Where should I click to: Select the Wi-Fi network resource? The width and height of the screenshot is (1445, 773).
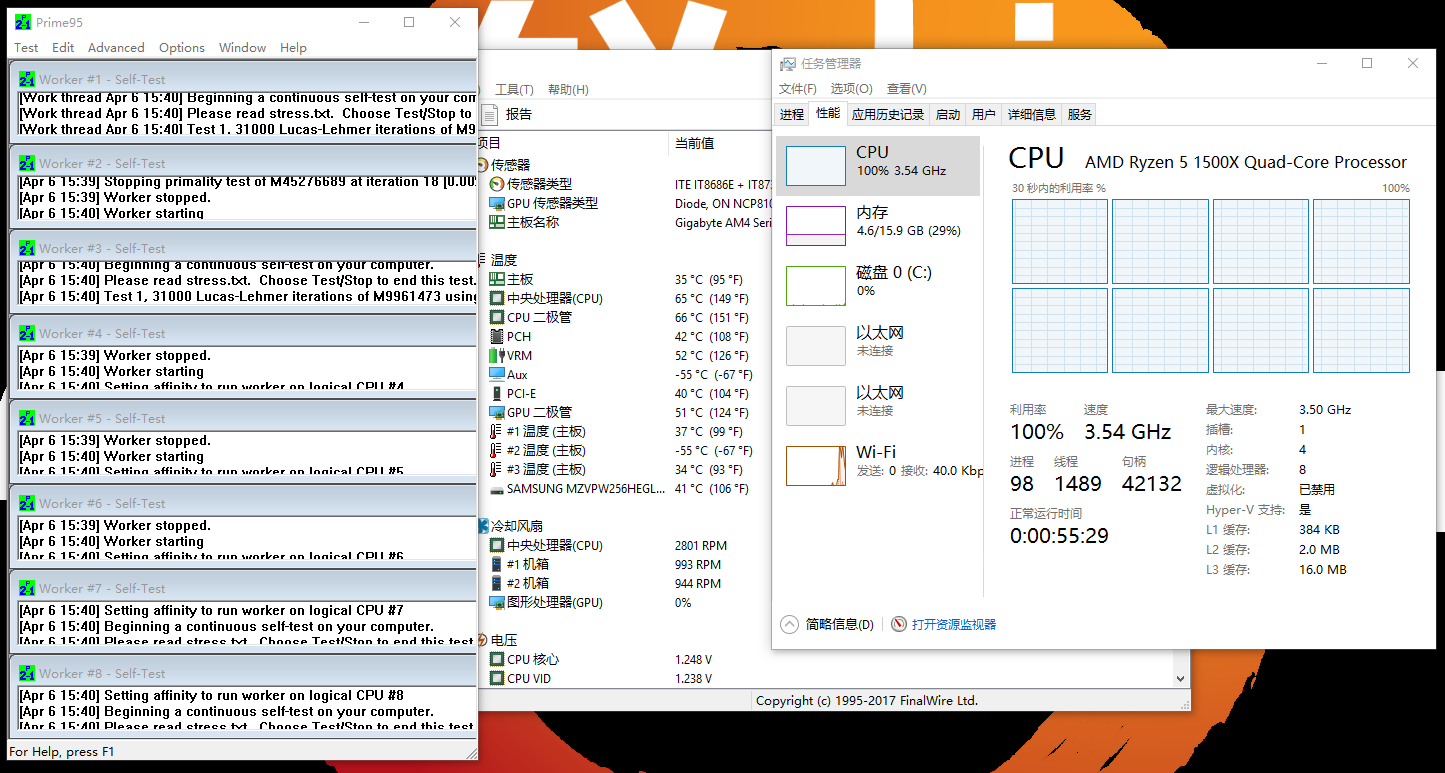click(878, 465)
